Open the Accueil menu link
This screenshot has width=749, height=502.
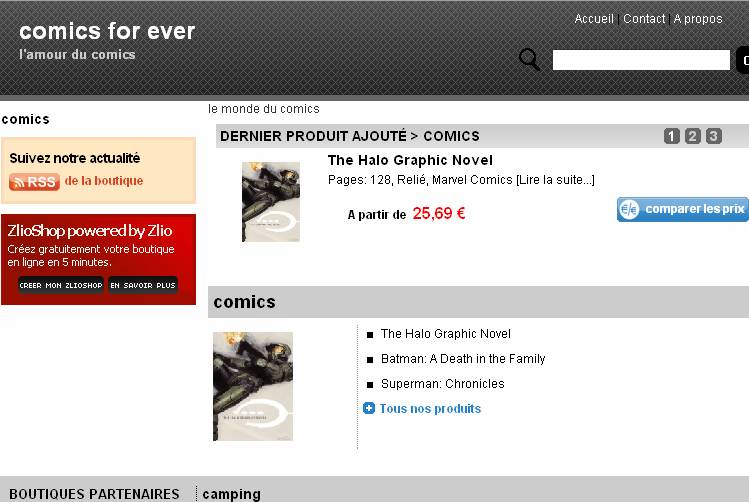point(594,19)
